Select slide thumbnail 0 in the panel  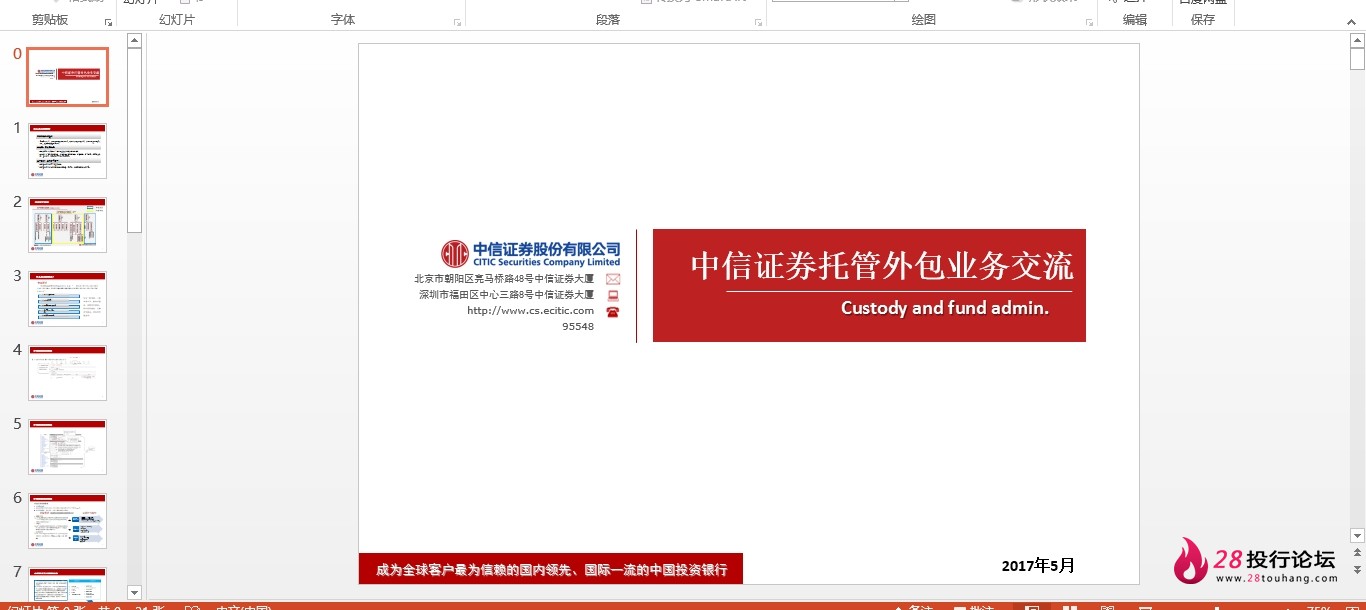click(x=67, y=77)
